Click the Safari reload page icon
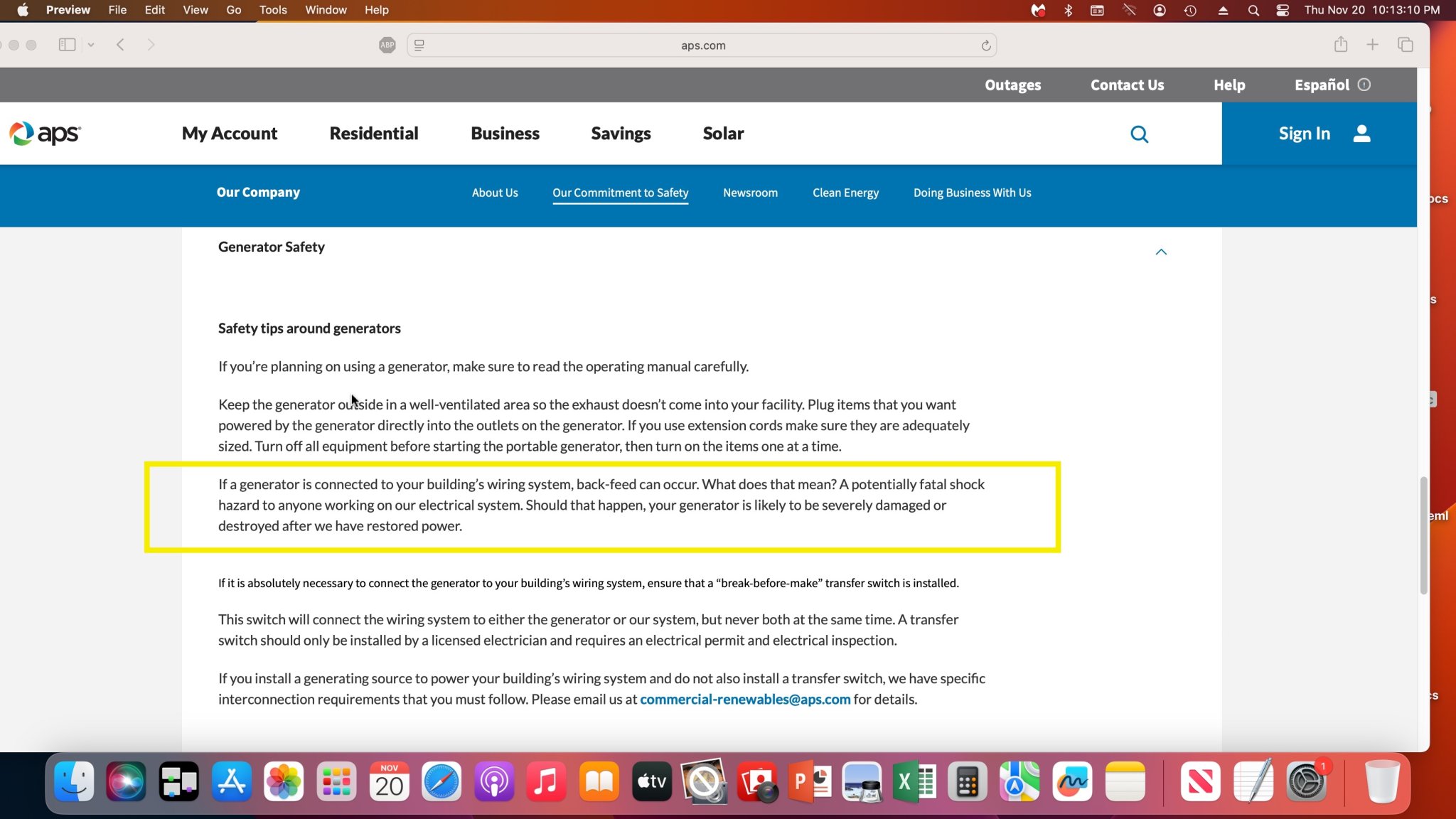This screenshot has height=819, width=1456. (x=986, y=45)
